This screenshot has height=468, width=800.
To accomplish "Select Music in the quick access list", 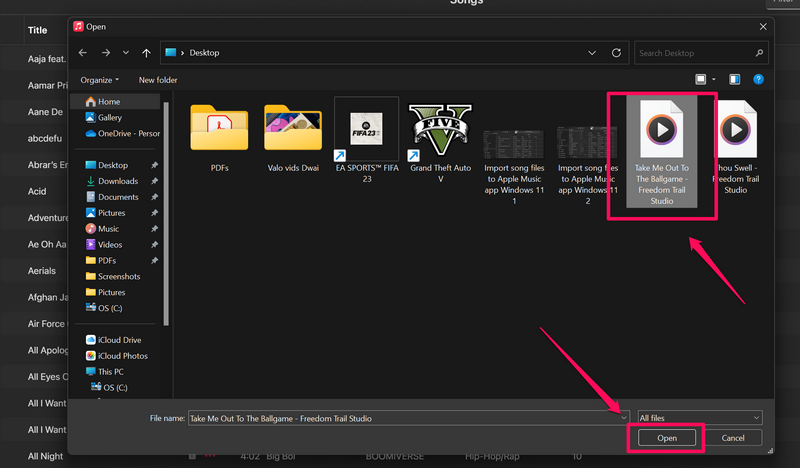I will tap(108, 229).
